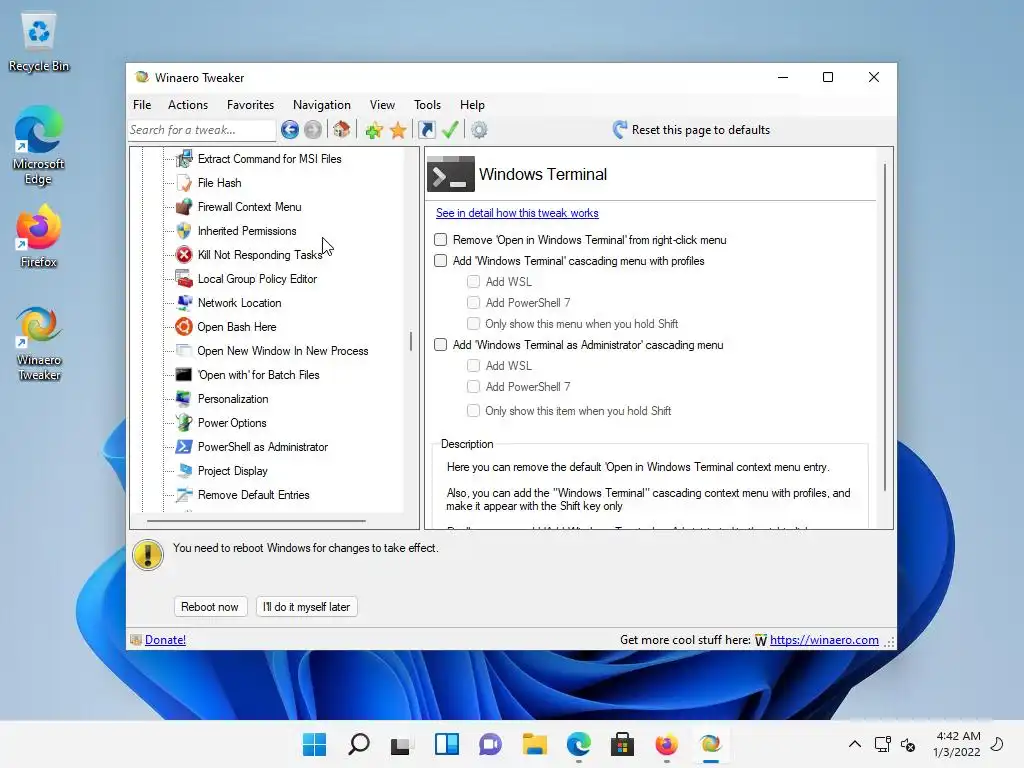Open the Winaero Tweaker desktop shortcut

pos(39,344)
